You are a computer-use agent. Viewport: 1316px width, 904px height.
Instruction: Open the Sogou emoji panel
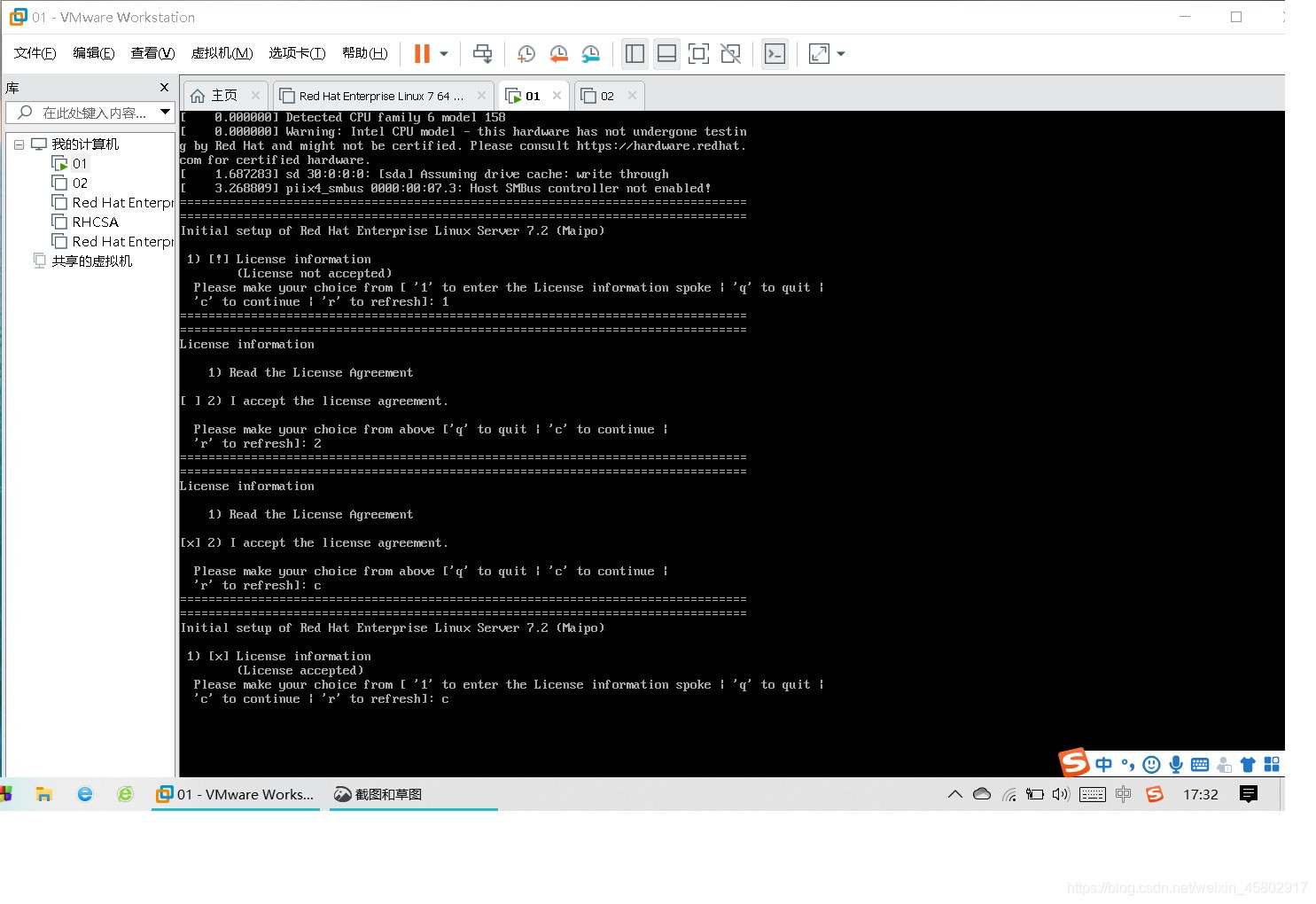click(x=1151, y=764)
